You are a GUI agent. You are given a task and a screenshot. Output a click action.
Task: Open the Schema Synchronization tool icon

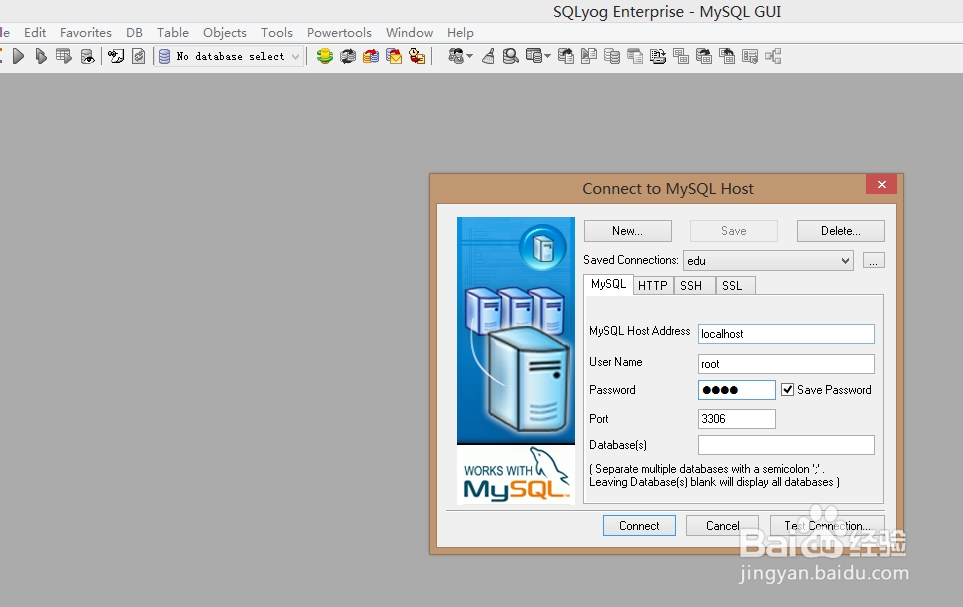tap(348, 57)
